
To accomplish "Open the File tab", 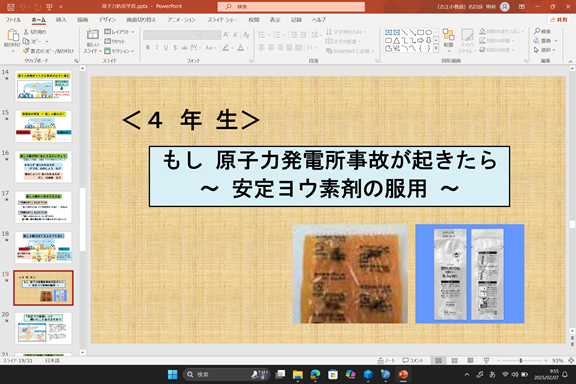I will [13, 20].
